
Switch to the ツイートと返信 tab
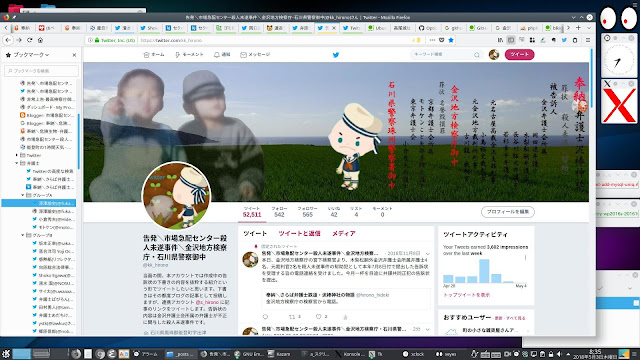point(299,233)
